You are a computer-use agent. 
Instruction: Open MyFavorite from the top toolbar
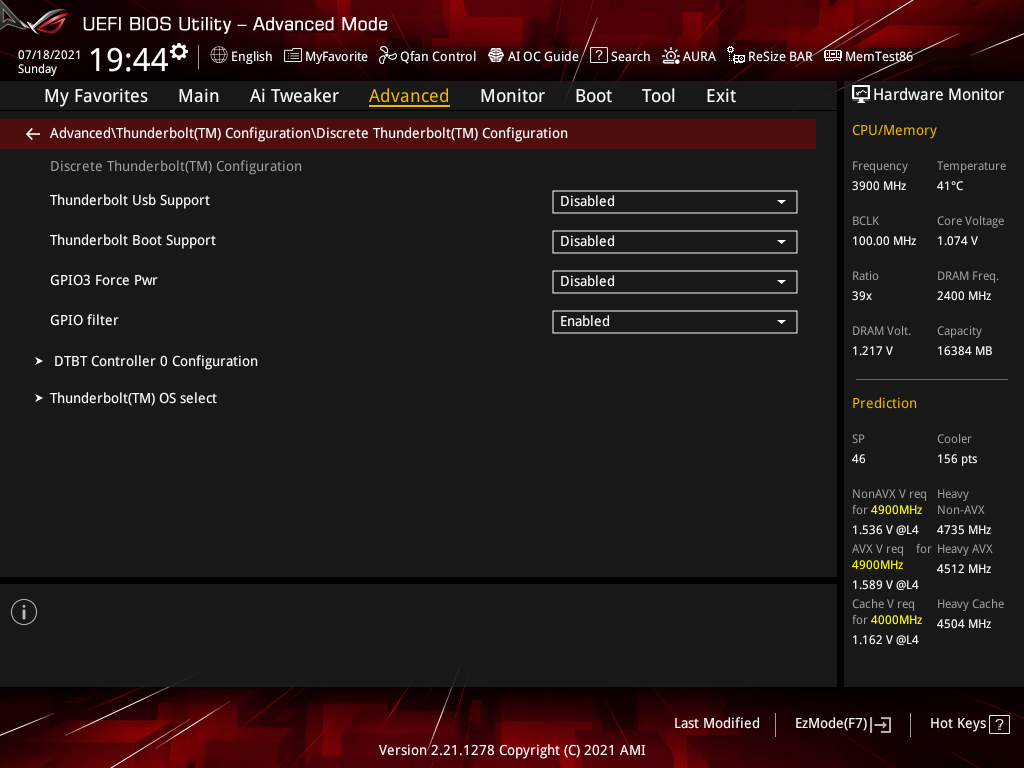[x=325, y=56]
